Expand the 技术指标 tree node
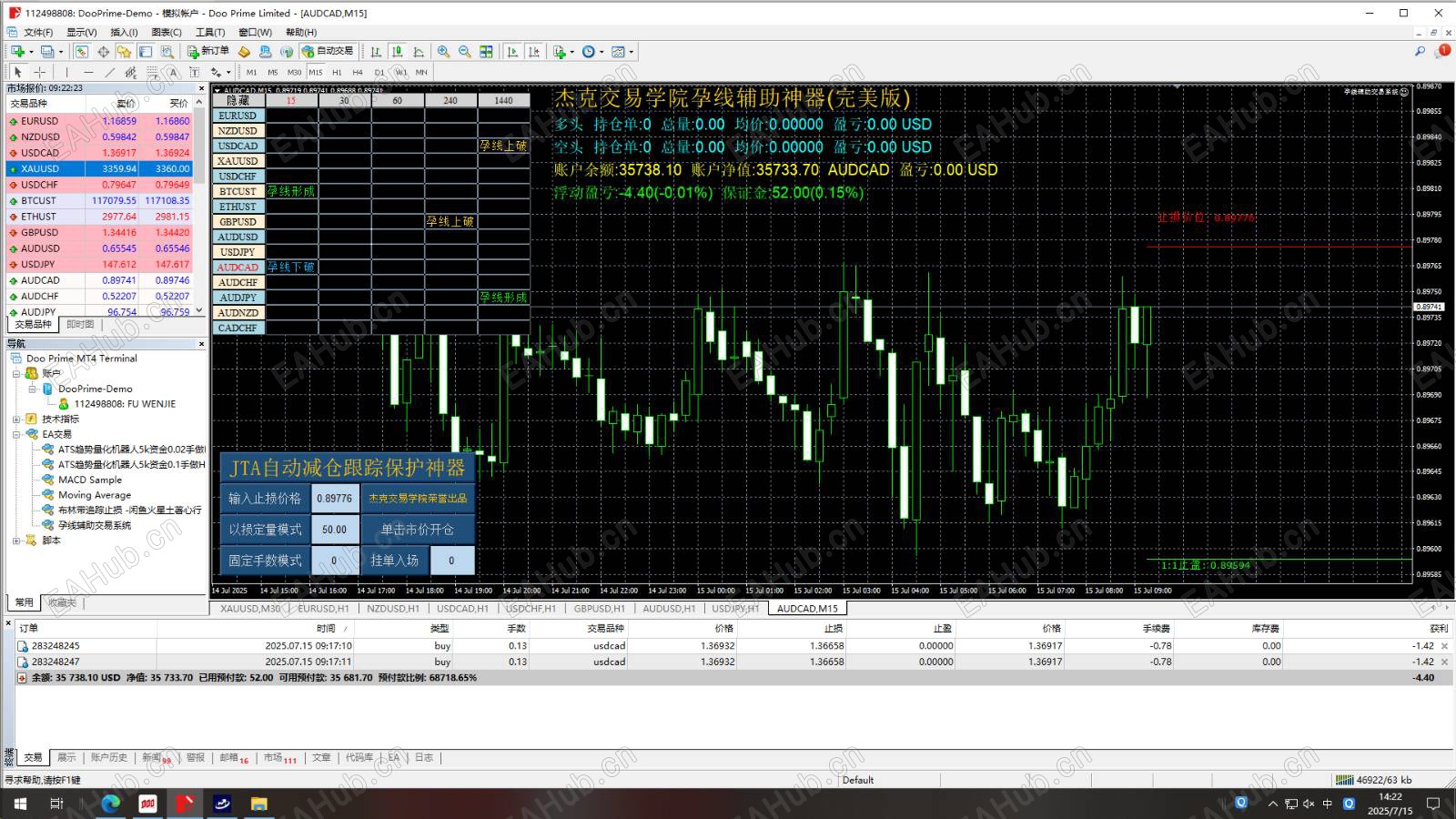1456x819 pixels. pos(16,420)
